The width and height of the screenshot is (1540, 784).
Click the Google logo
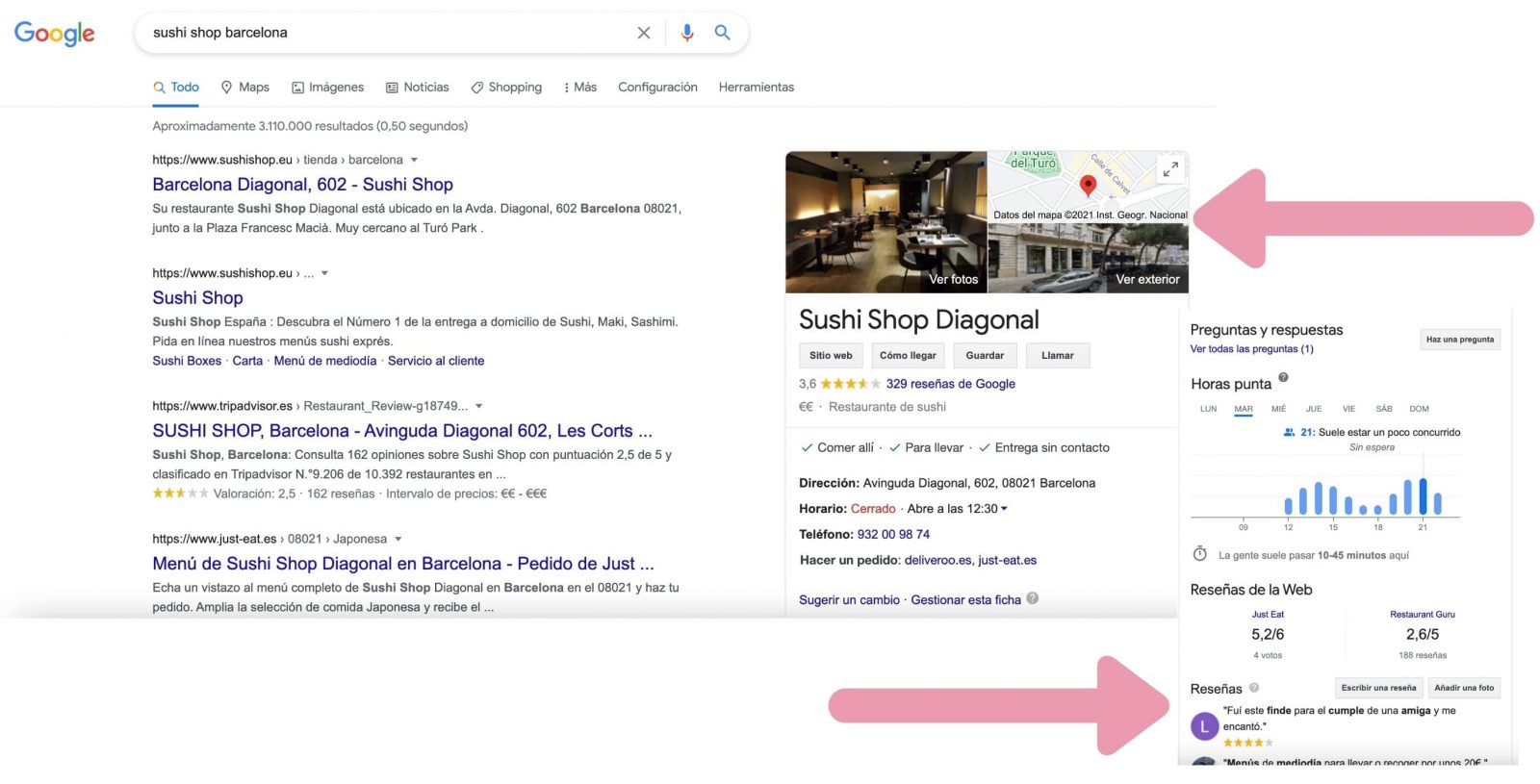[x=54, y=34]
